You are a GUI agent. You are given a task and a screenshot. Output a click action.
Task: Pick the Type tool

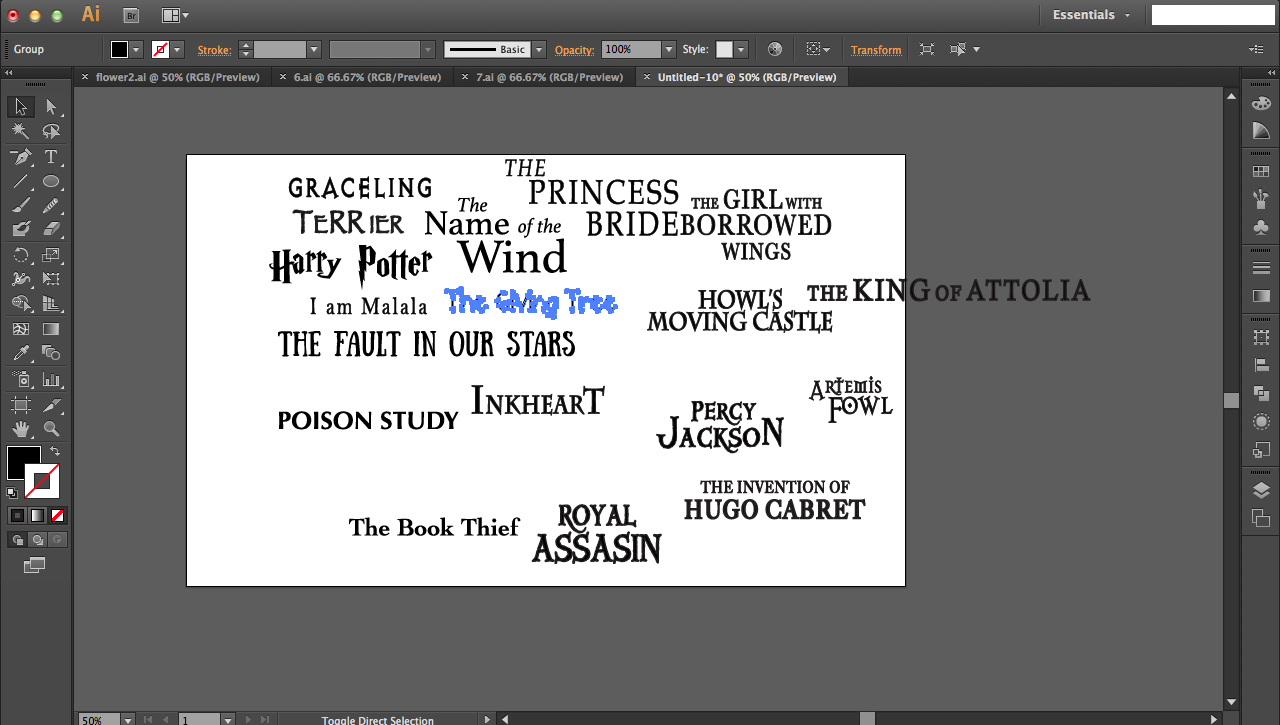(x=51, y=157)
